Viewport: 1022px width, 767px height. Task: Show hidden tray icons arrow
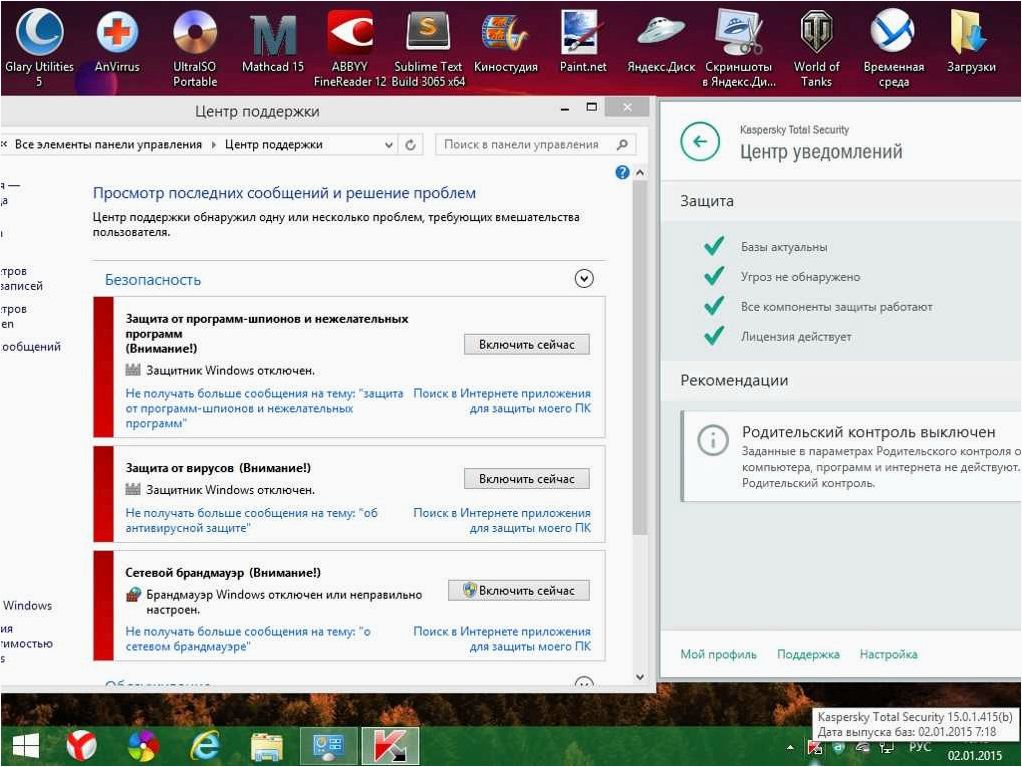coord(790,748)
